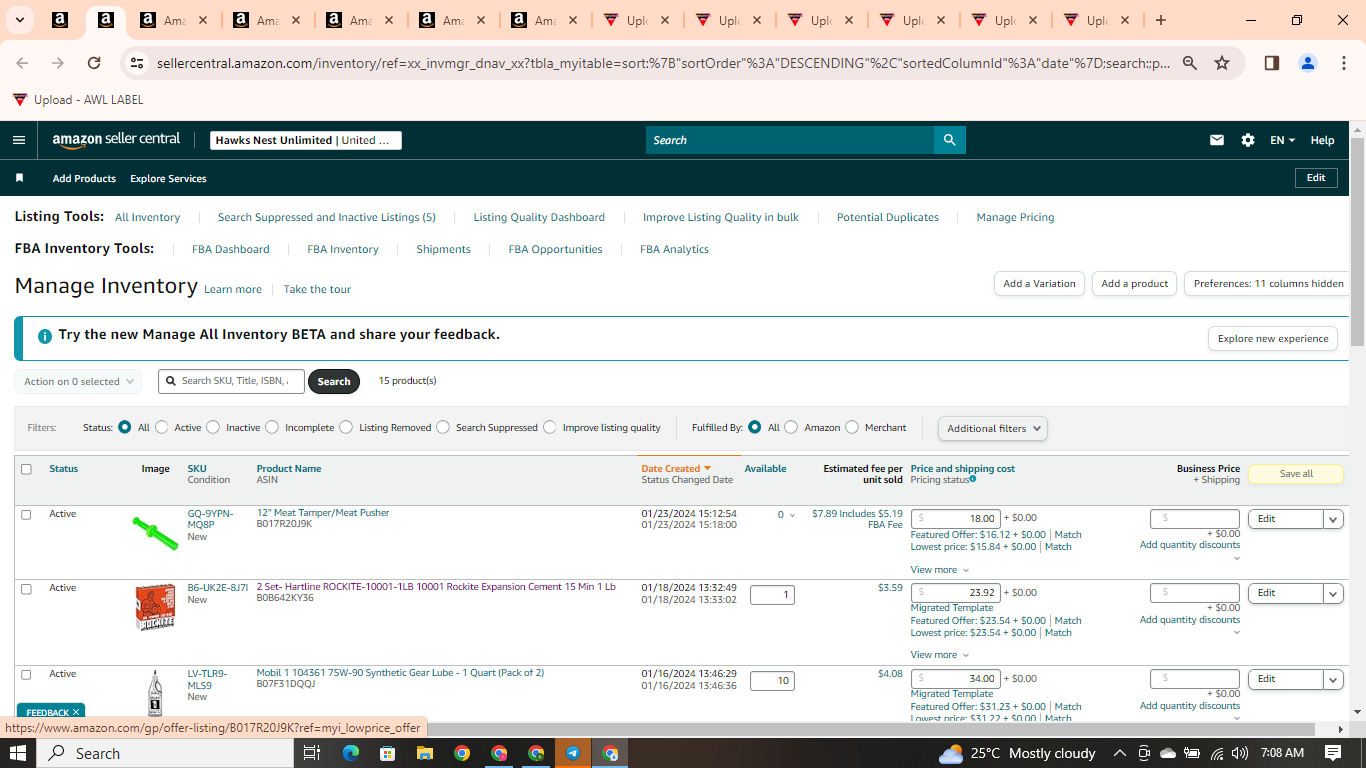Open the Chrome profile avatar icon
Screen dimensions: 1366x768
(x=1308, y=63)
